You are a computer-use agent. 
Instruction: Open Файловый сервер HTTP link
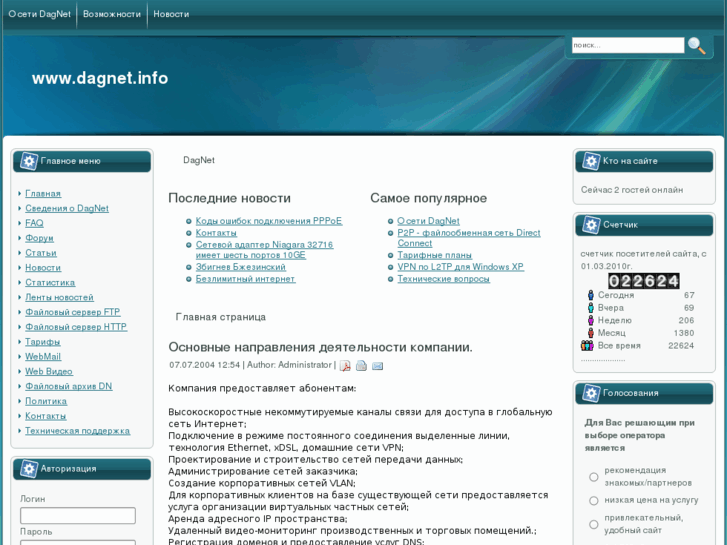click(x=76, y=327)
